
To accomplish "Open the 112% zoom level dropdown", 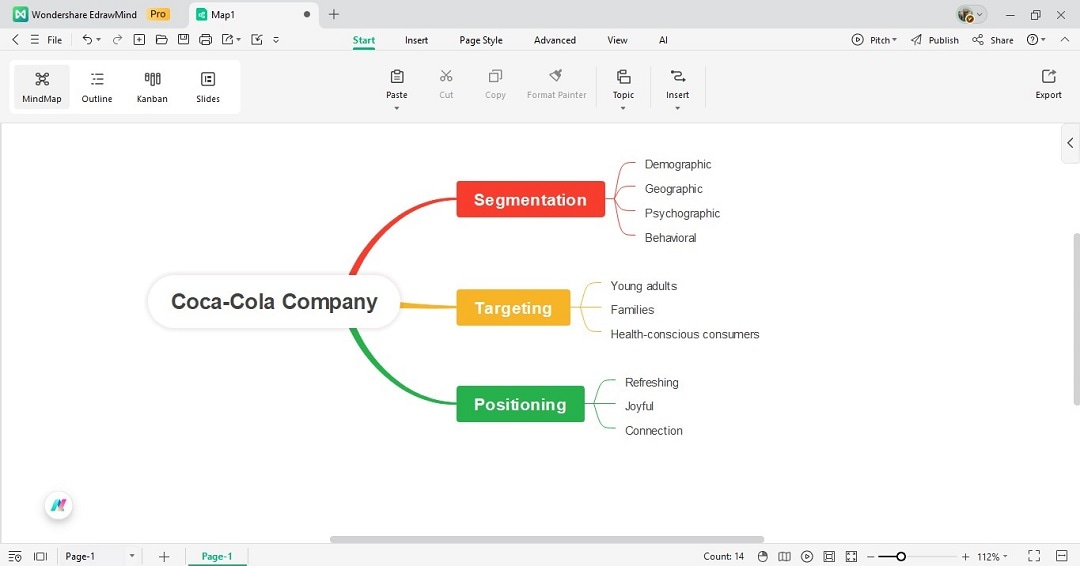I will tap(992, 556).
